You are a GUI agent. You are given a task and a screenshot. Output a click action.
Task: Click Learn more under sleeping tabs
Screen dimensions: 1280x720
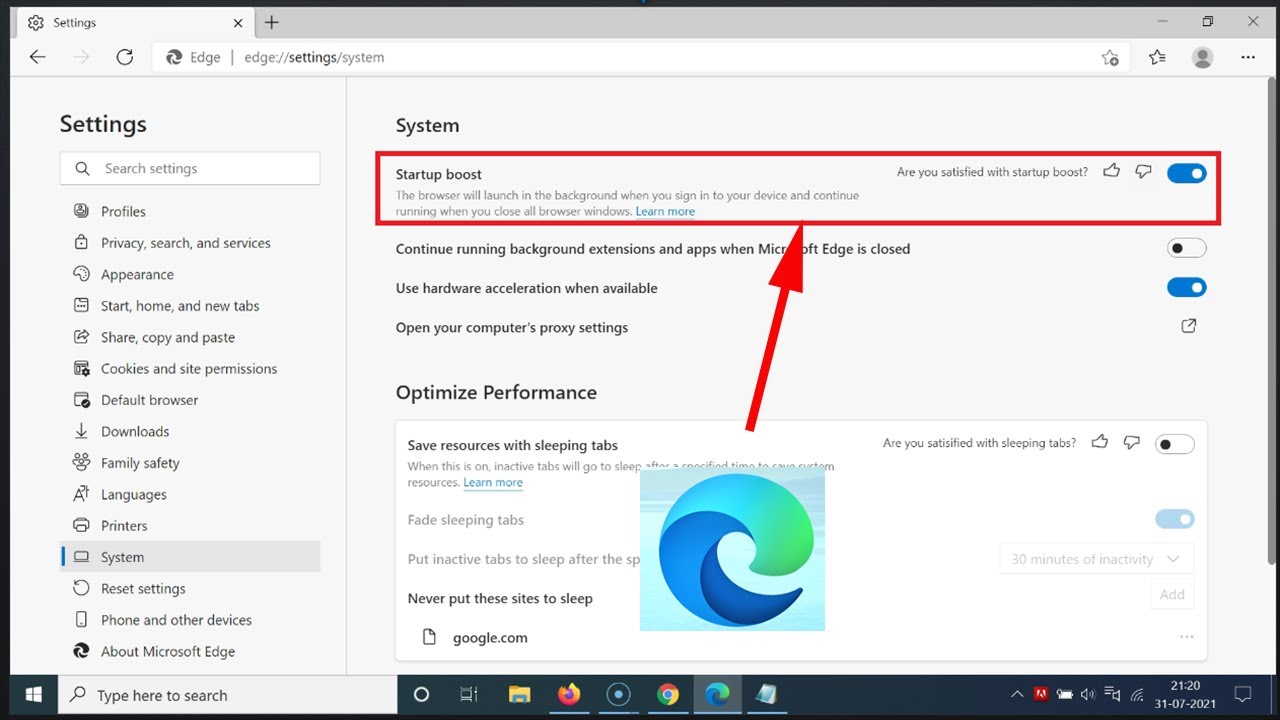[x=493, y=482]
